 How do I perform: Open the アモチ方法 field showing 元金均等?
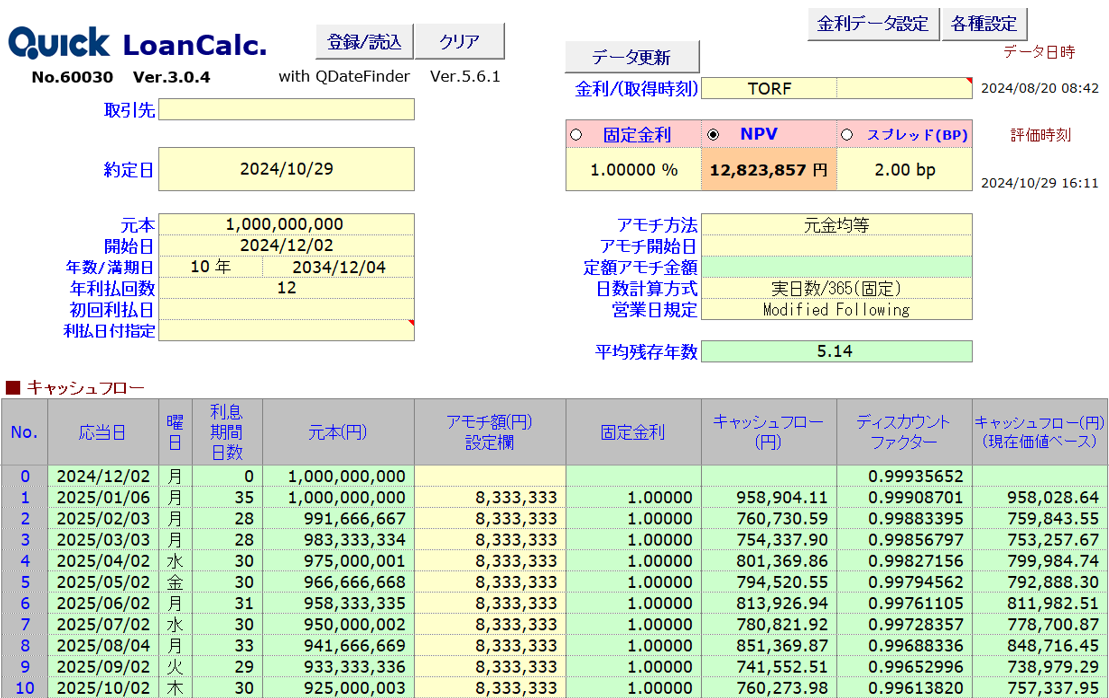click(836, 225)
